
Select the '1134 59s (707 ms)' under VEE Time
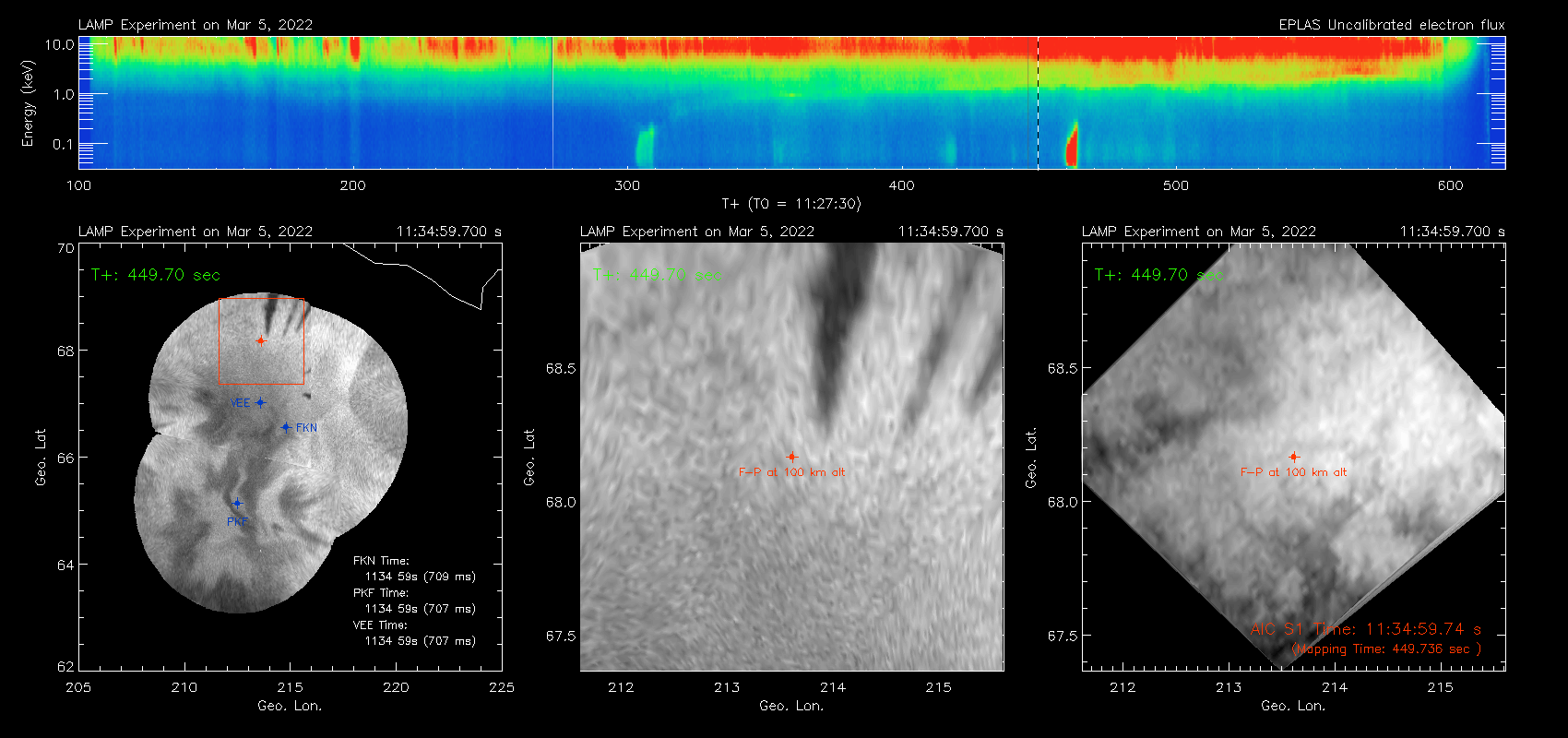(x=421, y=641)
